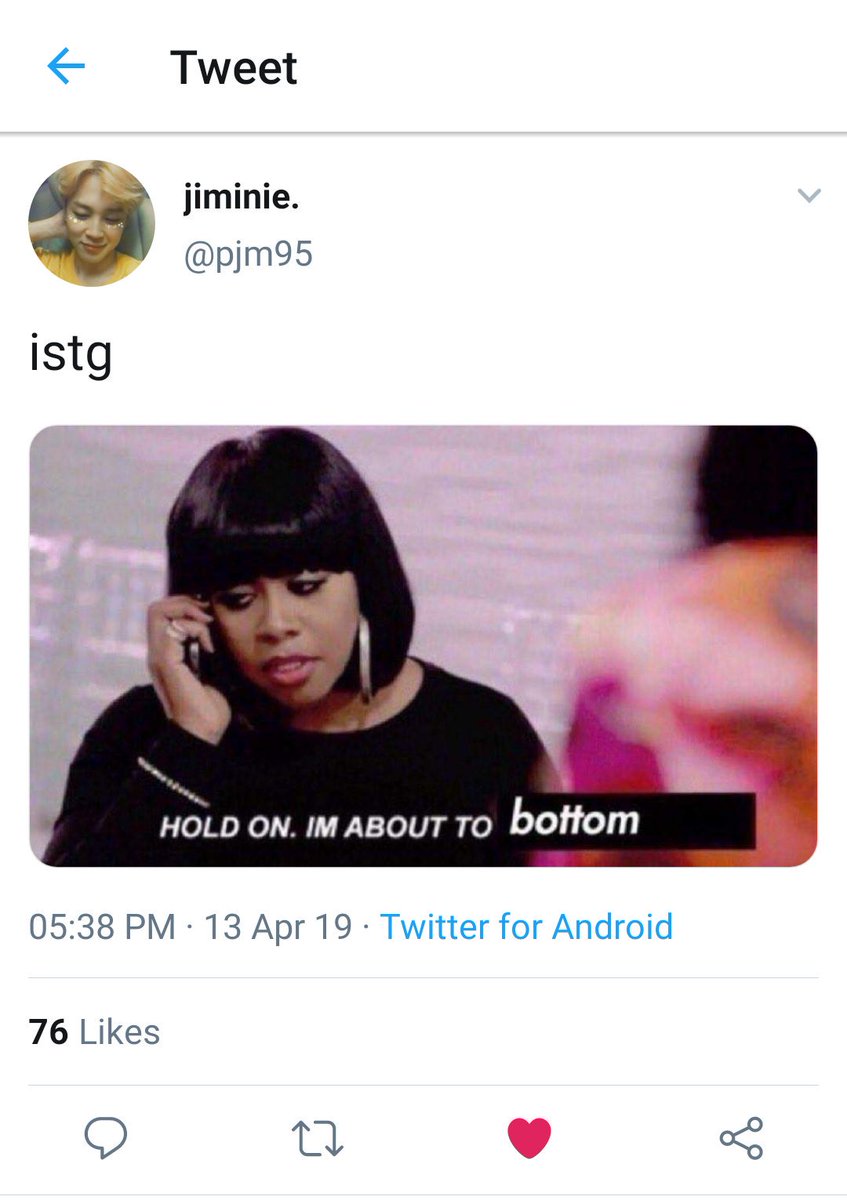The image size is (847, 1200).
Task: Open the attached meme image
Action: point(424,646)
